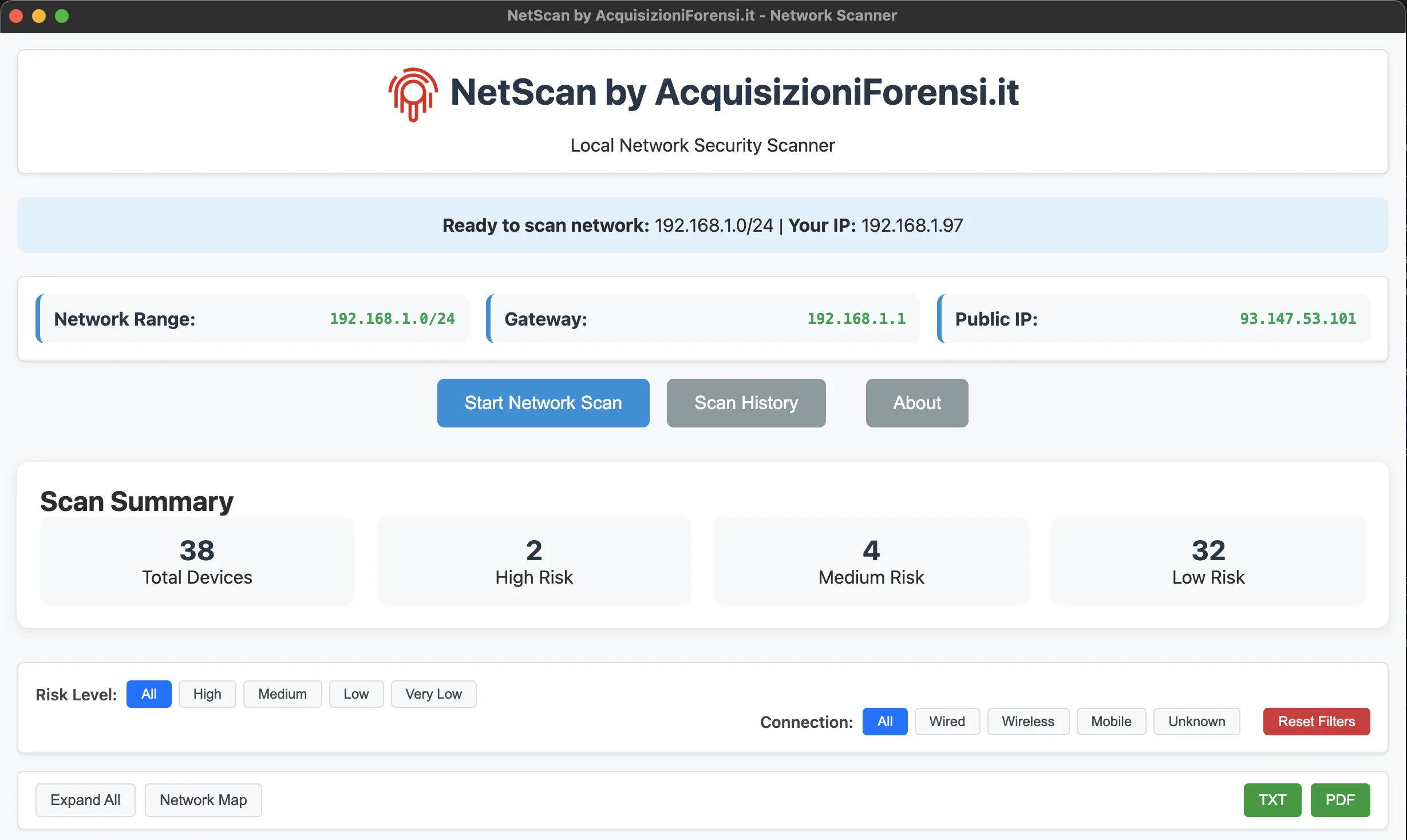This screenshot has height=840, width=1407.
Task: Click the 'Scan Summary' heading
Action: pyautogui.click(x=137, y=501)
